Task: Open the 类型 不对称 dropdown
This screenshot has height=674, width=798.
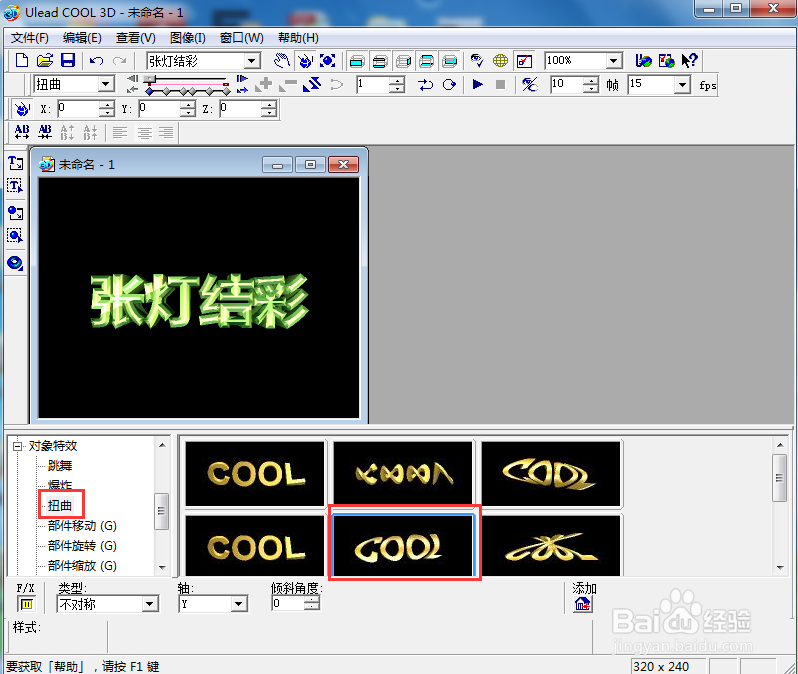Action: [x=149, y=604]
